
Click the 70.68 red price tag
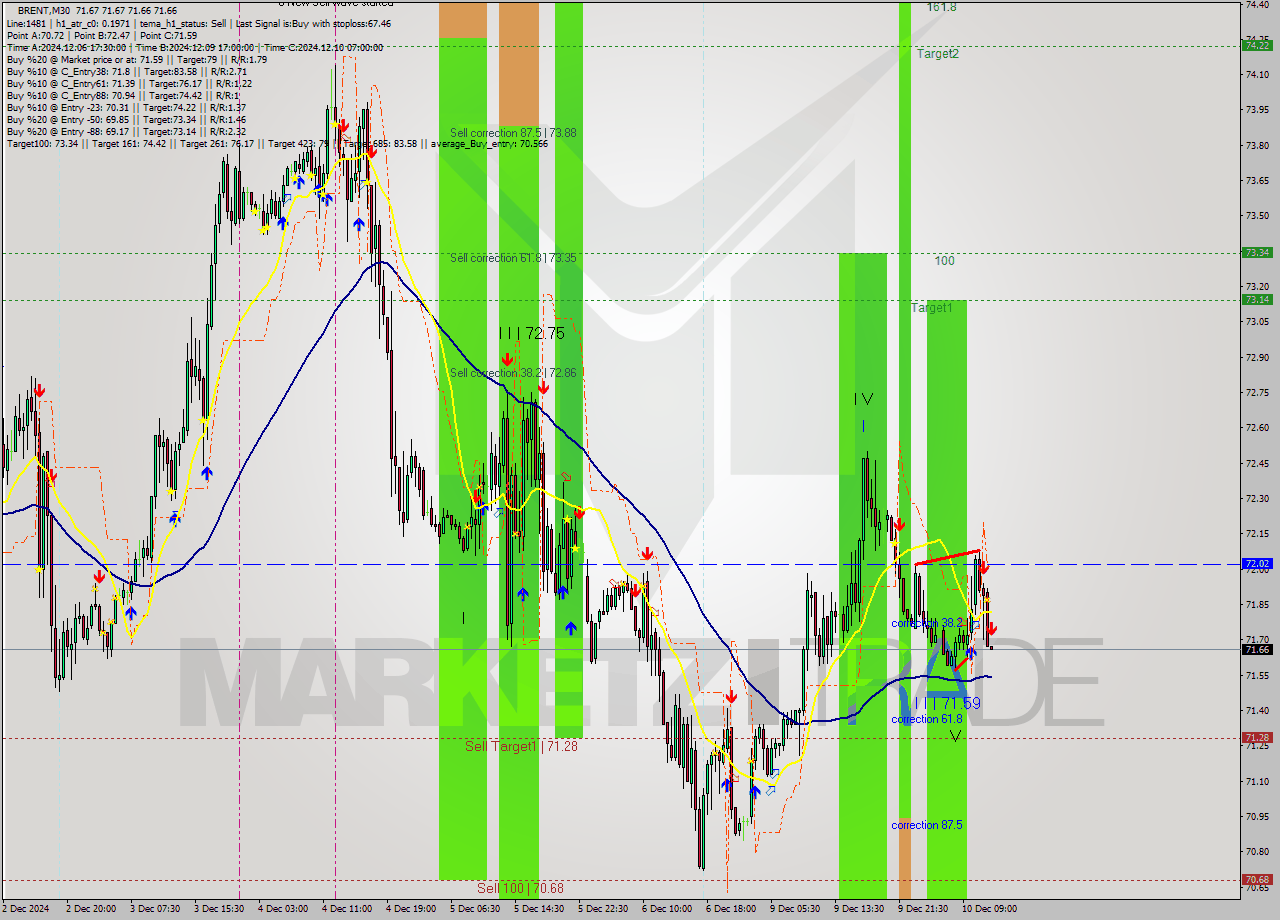point(1256,880)
